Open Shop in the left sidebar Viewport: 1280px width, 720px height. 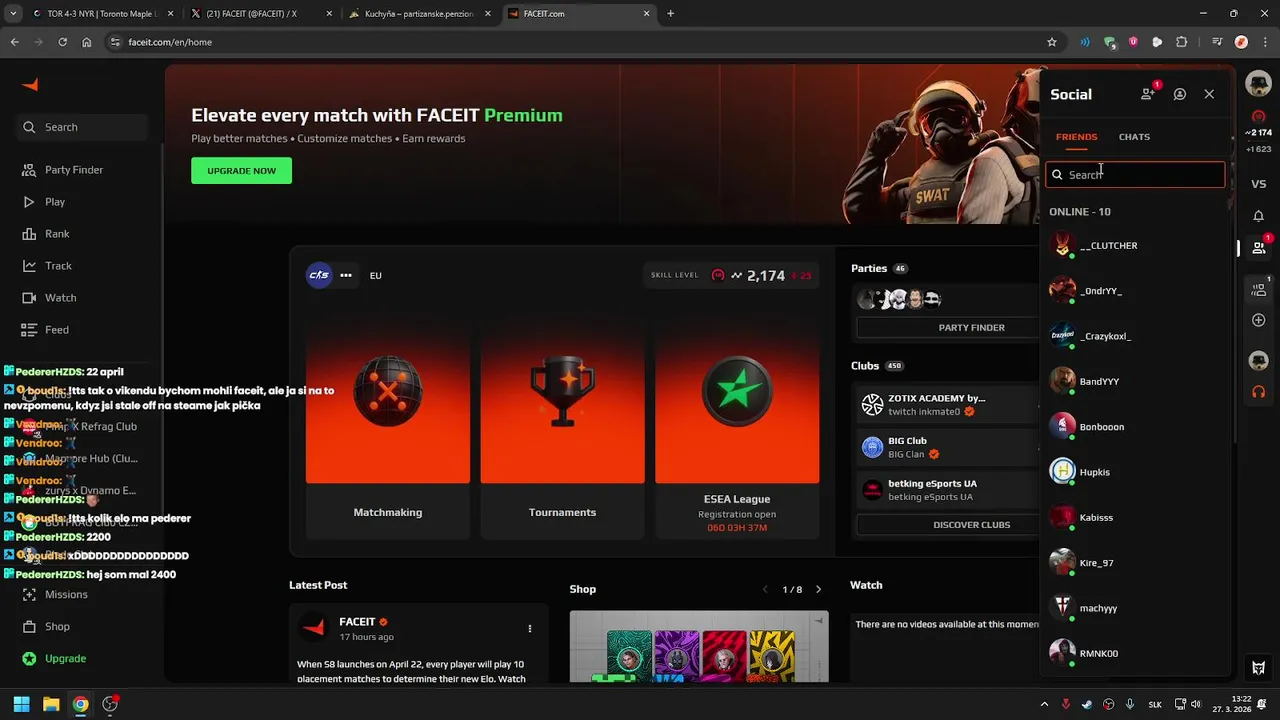click(46, 626)
